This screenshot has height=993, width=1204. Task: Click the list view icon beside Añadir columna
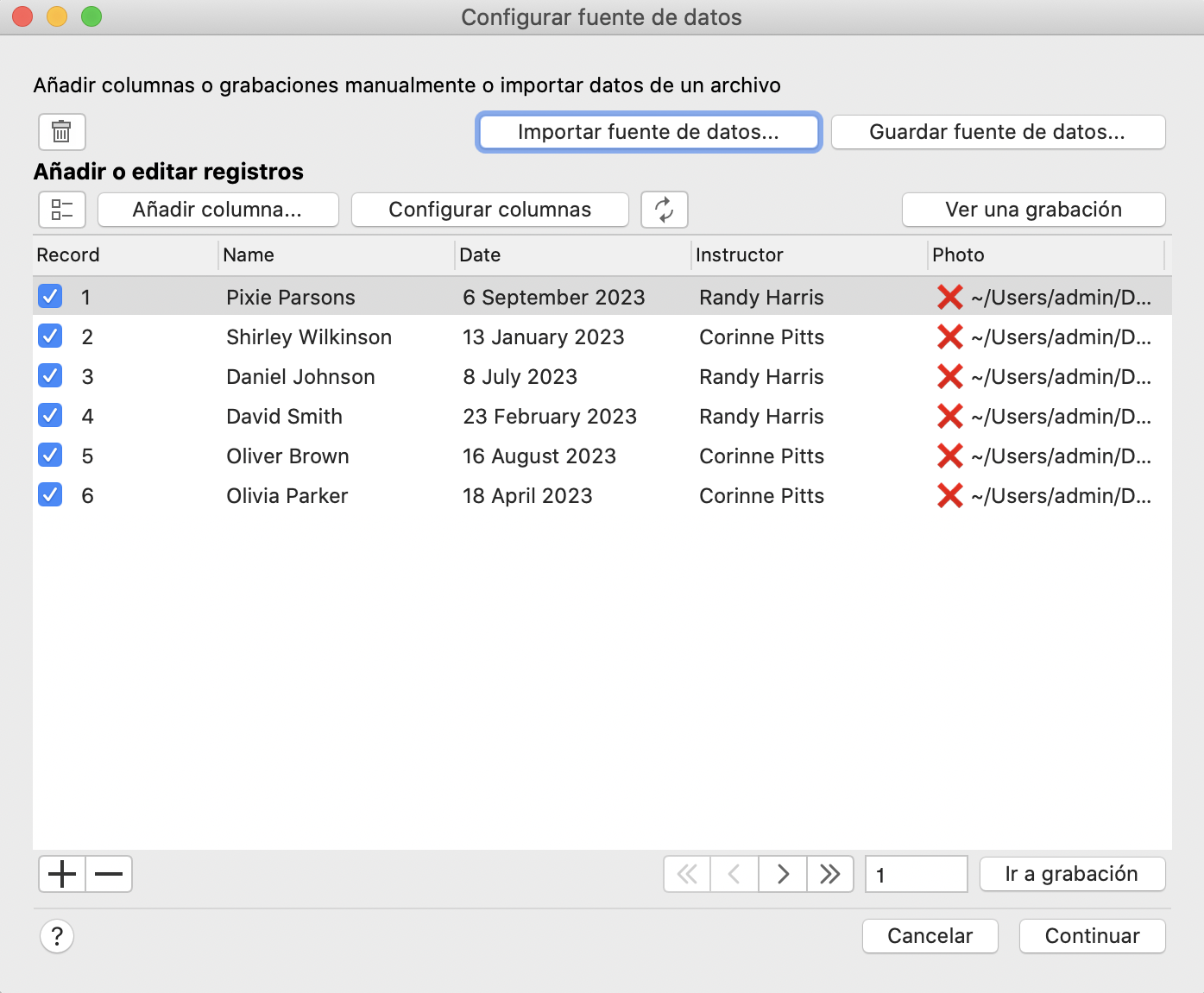click(61, 210)
